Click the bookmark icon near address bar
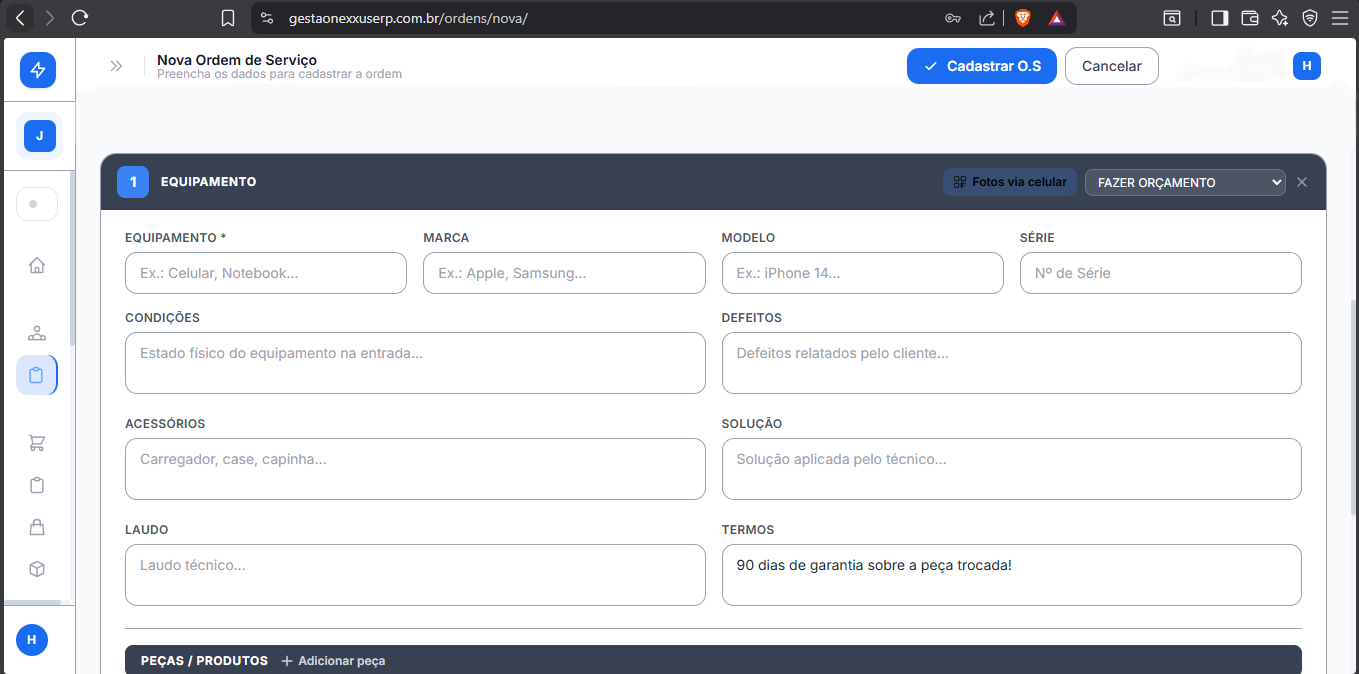This screenshot has height=674, width=1359. [x=228, y=18]
